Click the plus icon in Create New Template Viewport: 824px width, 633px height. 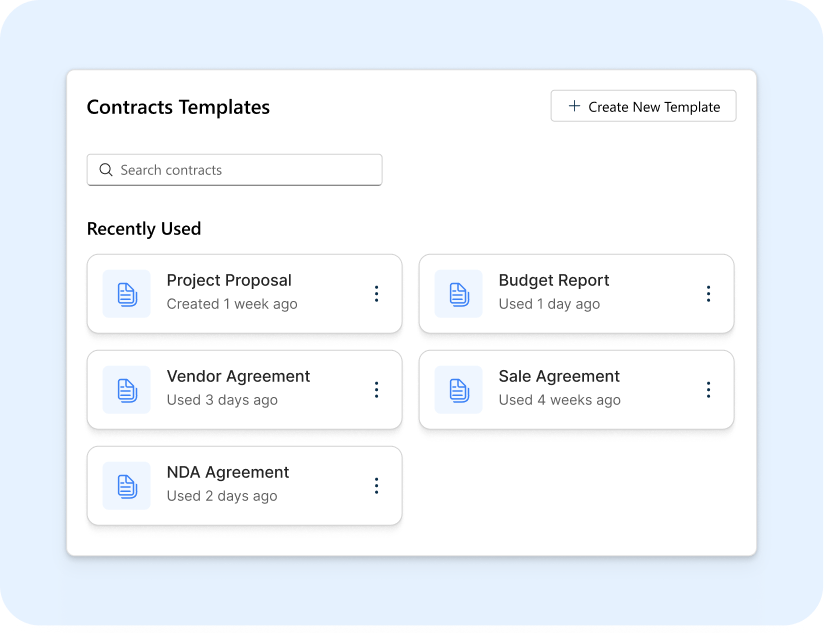[x=574, y=106]
